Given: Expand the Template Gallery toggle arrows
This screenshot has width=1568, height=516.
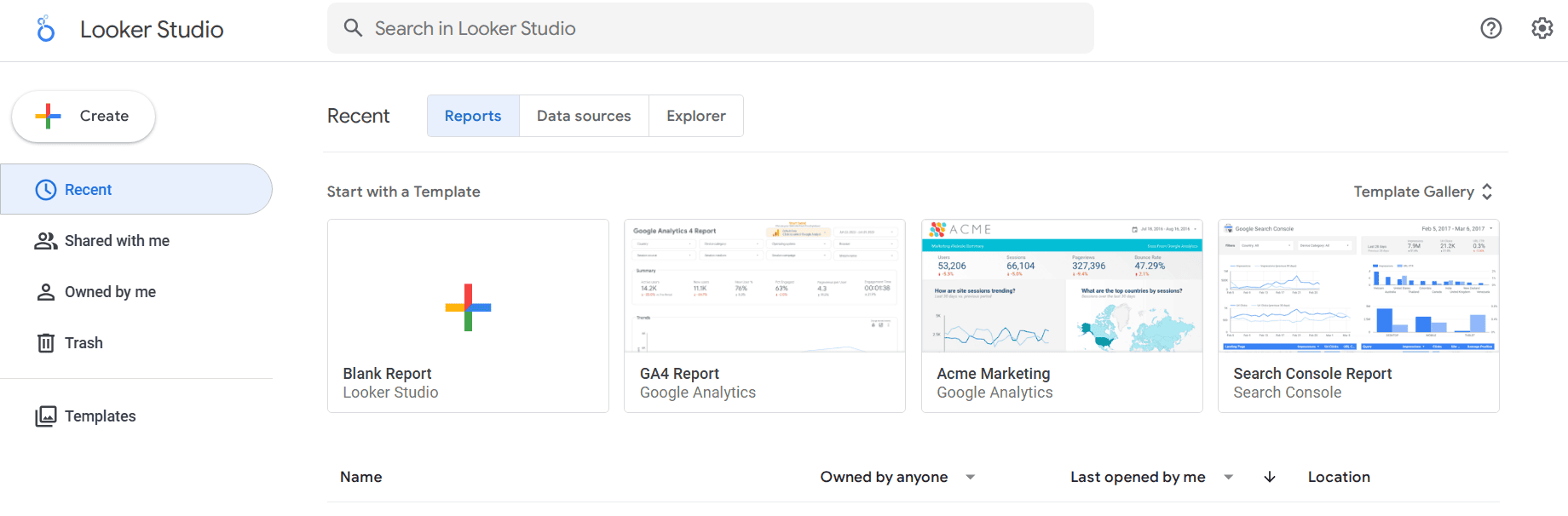Looking at the screenshot, I should (1487, 192).
